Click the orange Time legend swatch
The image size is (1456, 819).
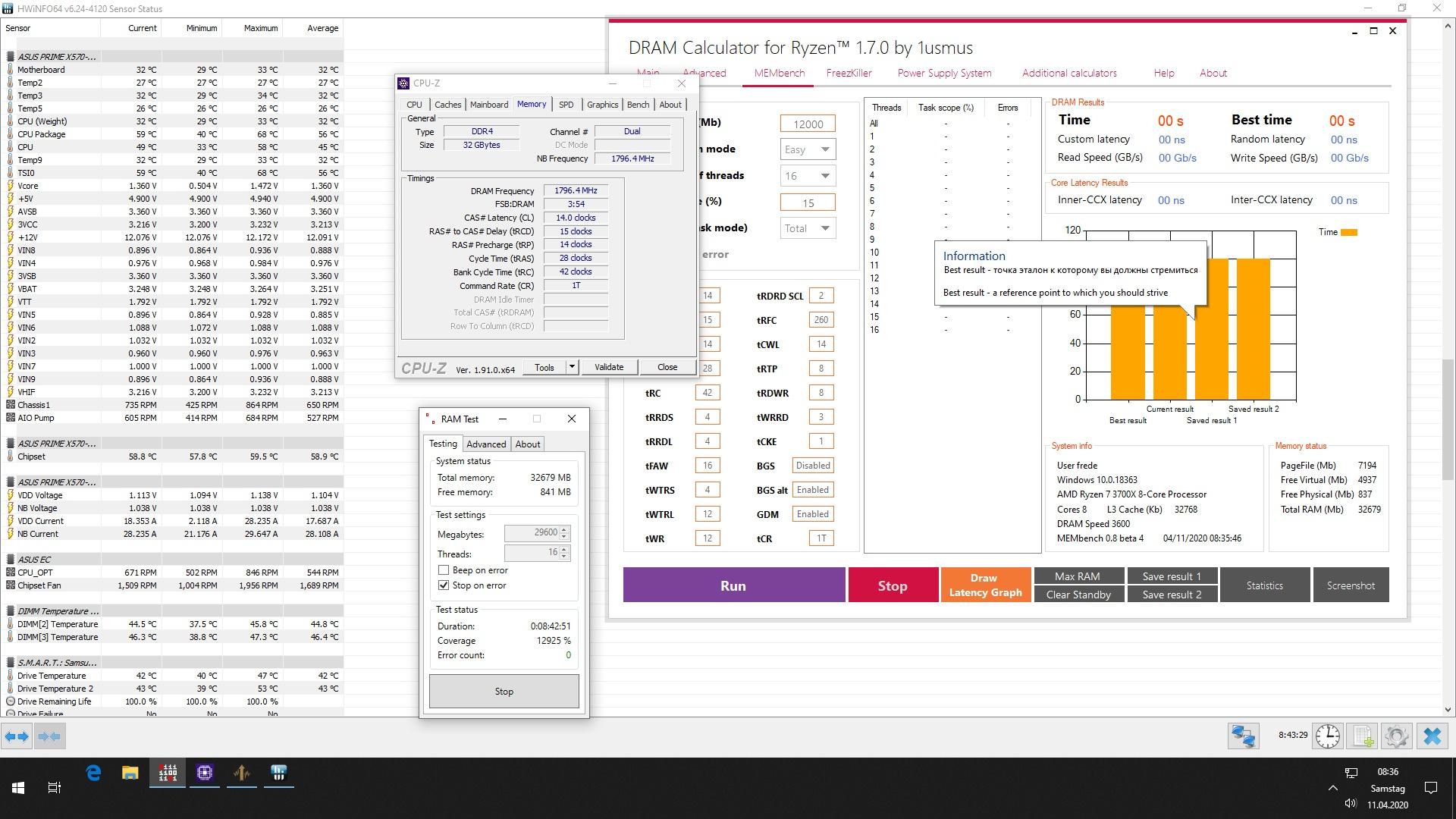1349,232
